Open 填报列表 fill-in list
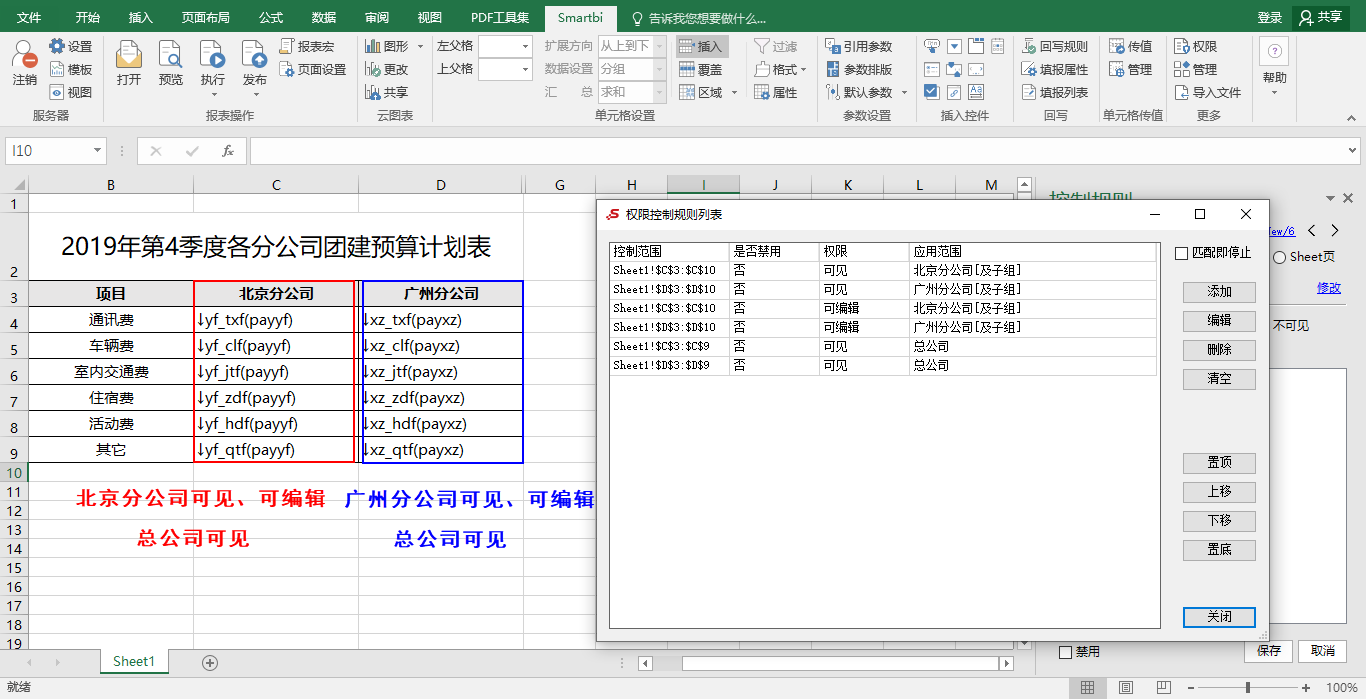 point(1055,92)
